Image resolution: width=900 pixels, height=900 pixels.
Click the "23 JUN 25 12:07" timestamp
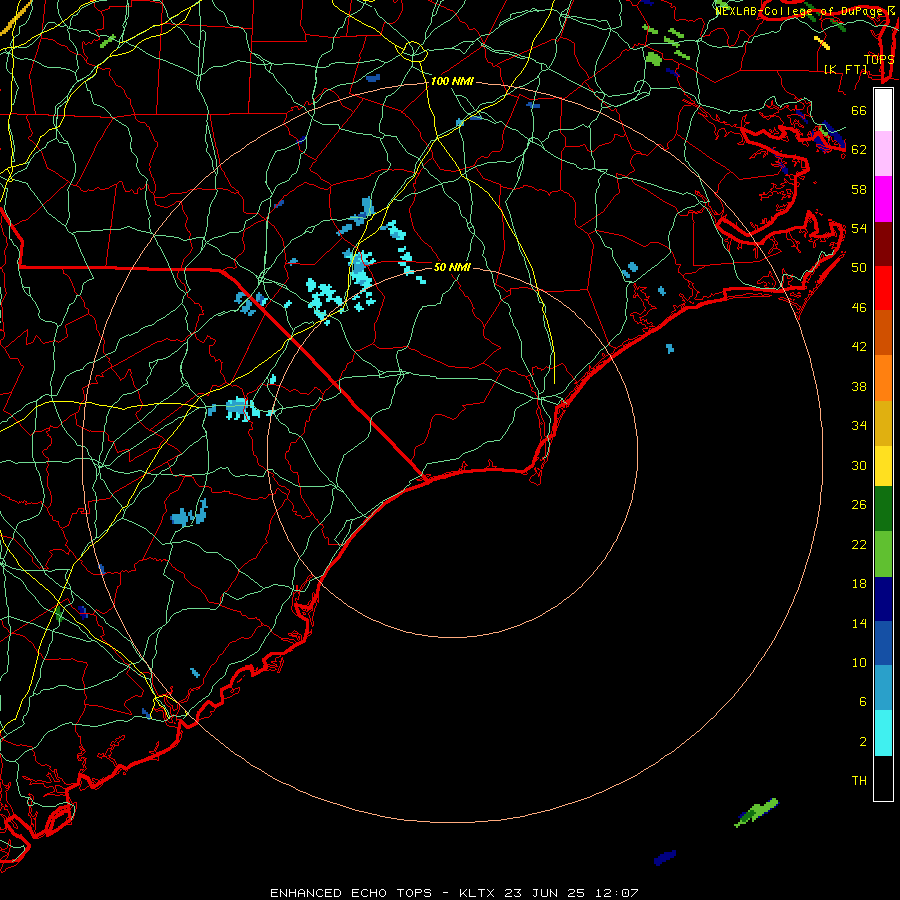point(571,893)
